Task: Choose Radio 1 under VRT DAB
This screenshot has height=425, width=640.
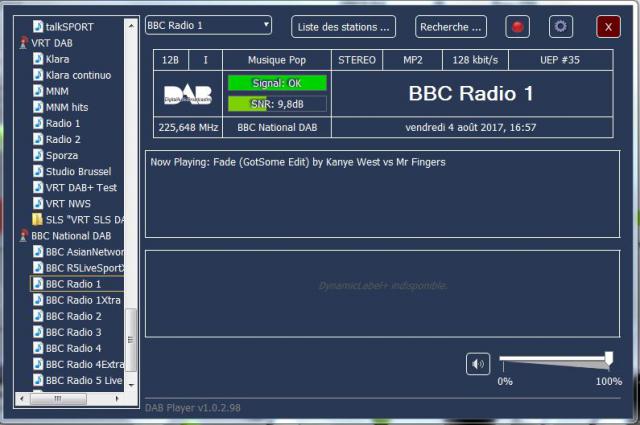Action: (62, 123)
